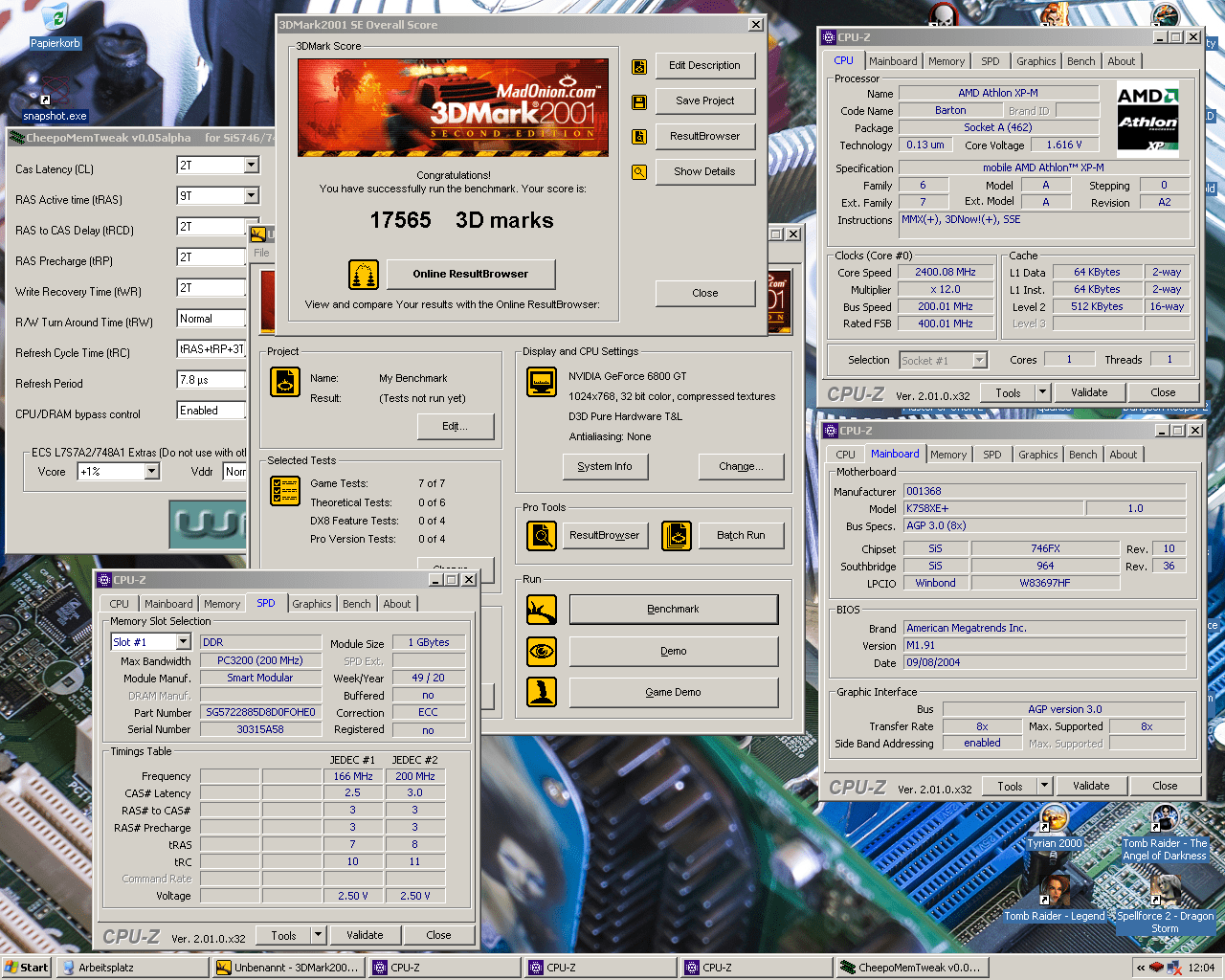1225x980 pixels.
Task: Click the Part Number SG572288 field
Action: click(x=260, y=713)
